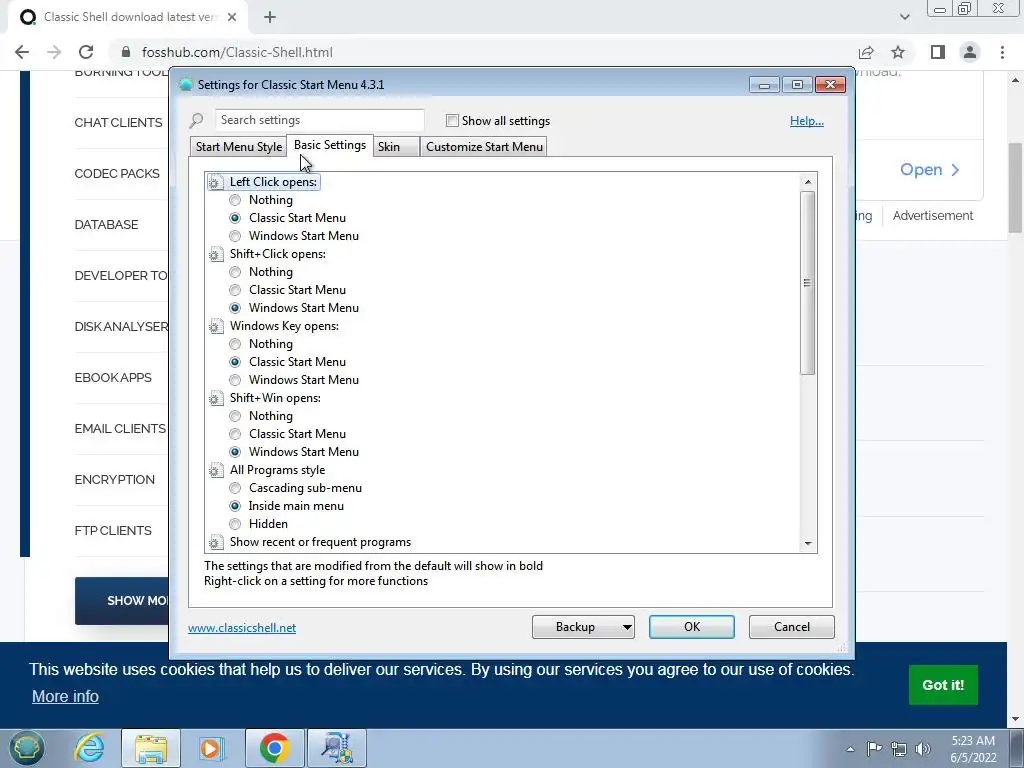Open Chrome three-dot menu

pos(1002,52)
